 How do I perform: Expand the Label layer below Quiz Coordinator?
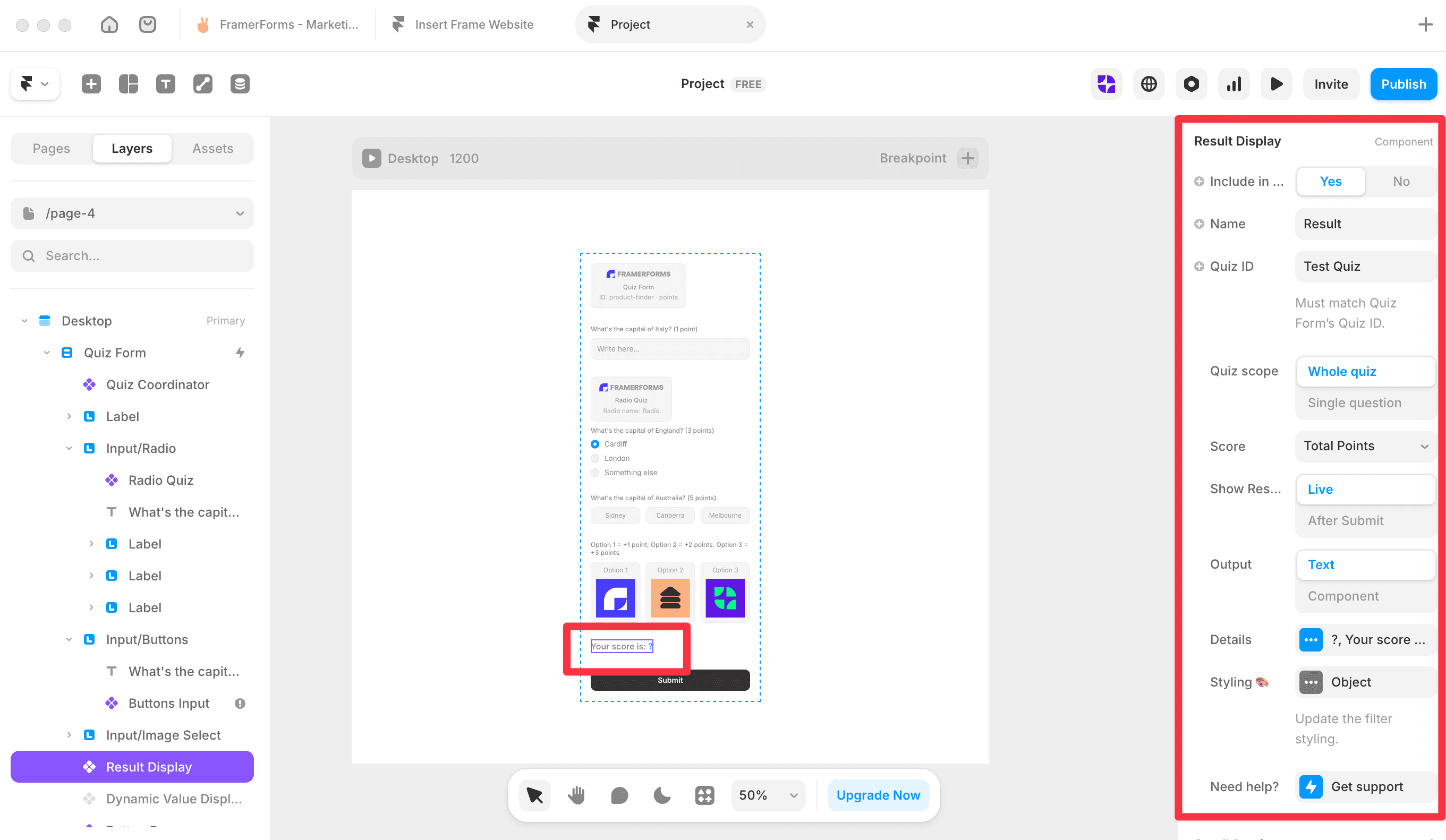click(69, 416)
